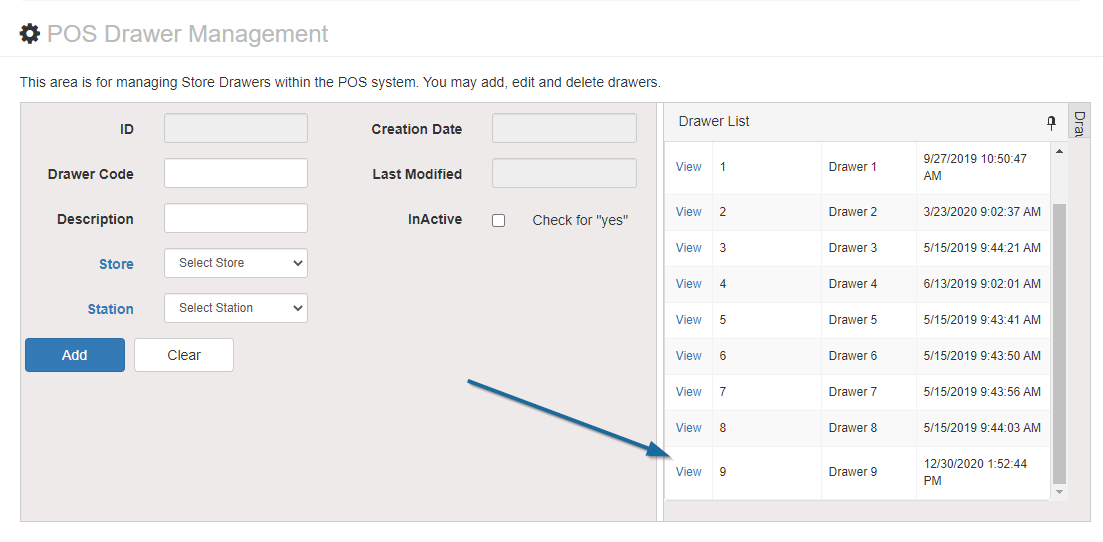Click the POS Drawer Management heading
The image size is (1103, 542).
(187, 34)
